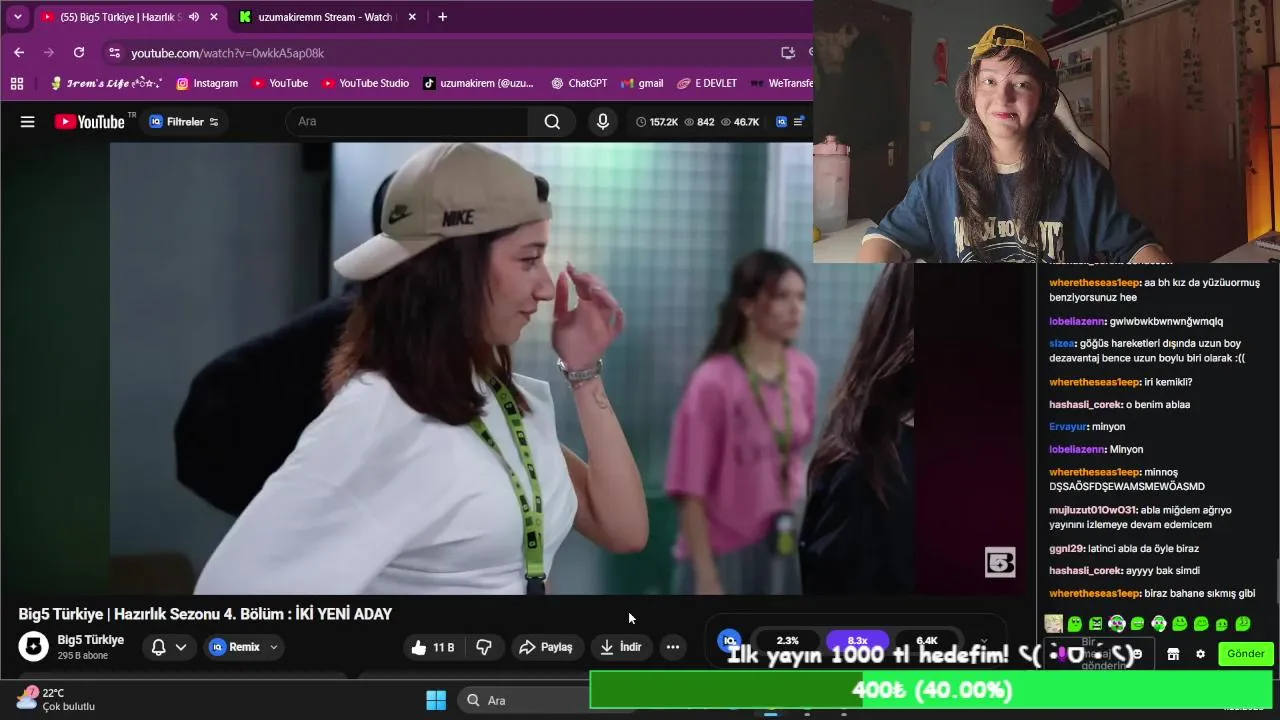Open the weather widget showing 22°C
The width and height of the screenshot is (1280, 720).
(55, 699)
